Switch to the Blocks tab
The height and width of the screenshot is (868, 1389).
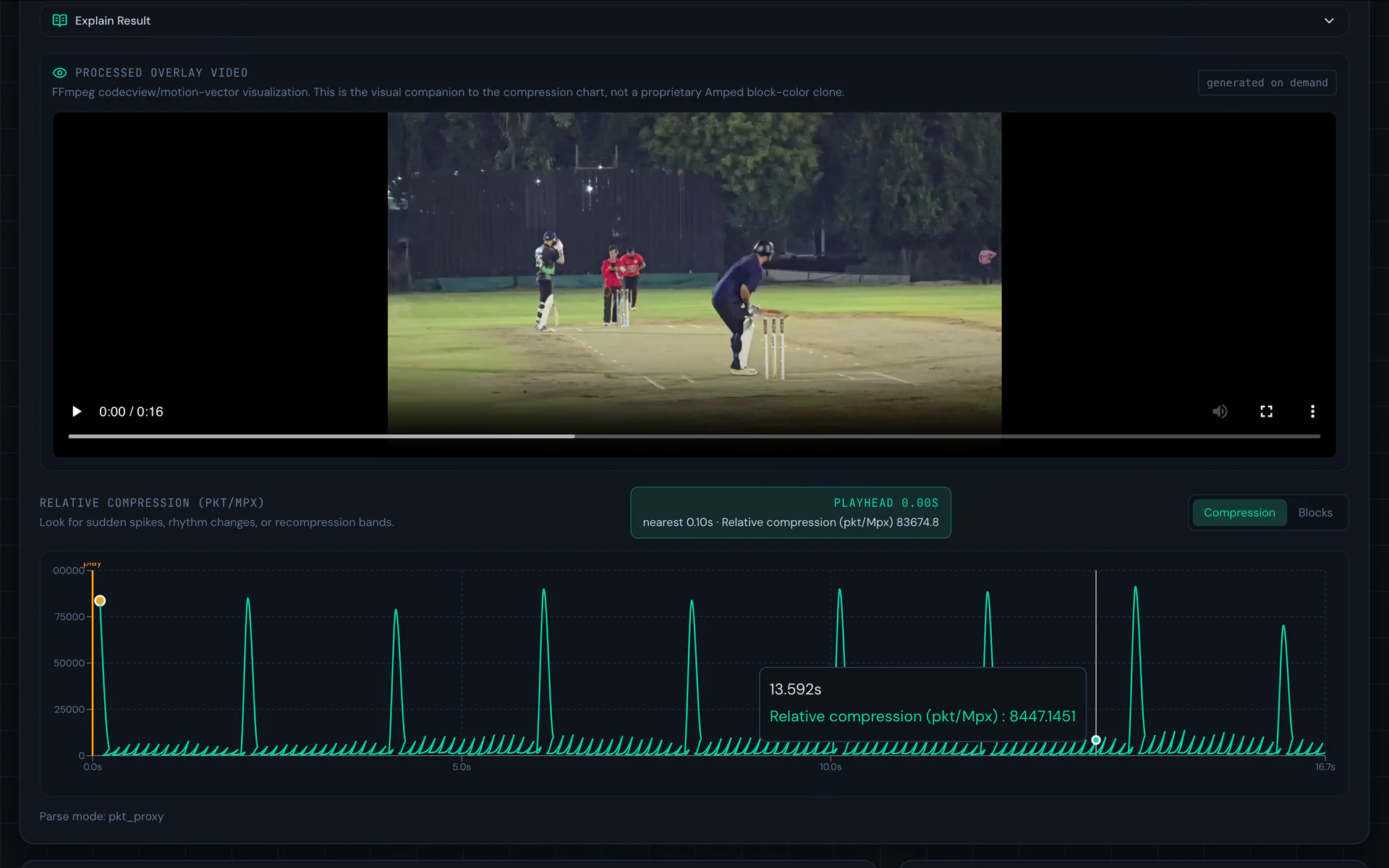(1314, 513)
